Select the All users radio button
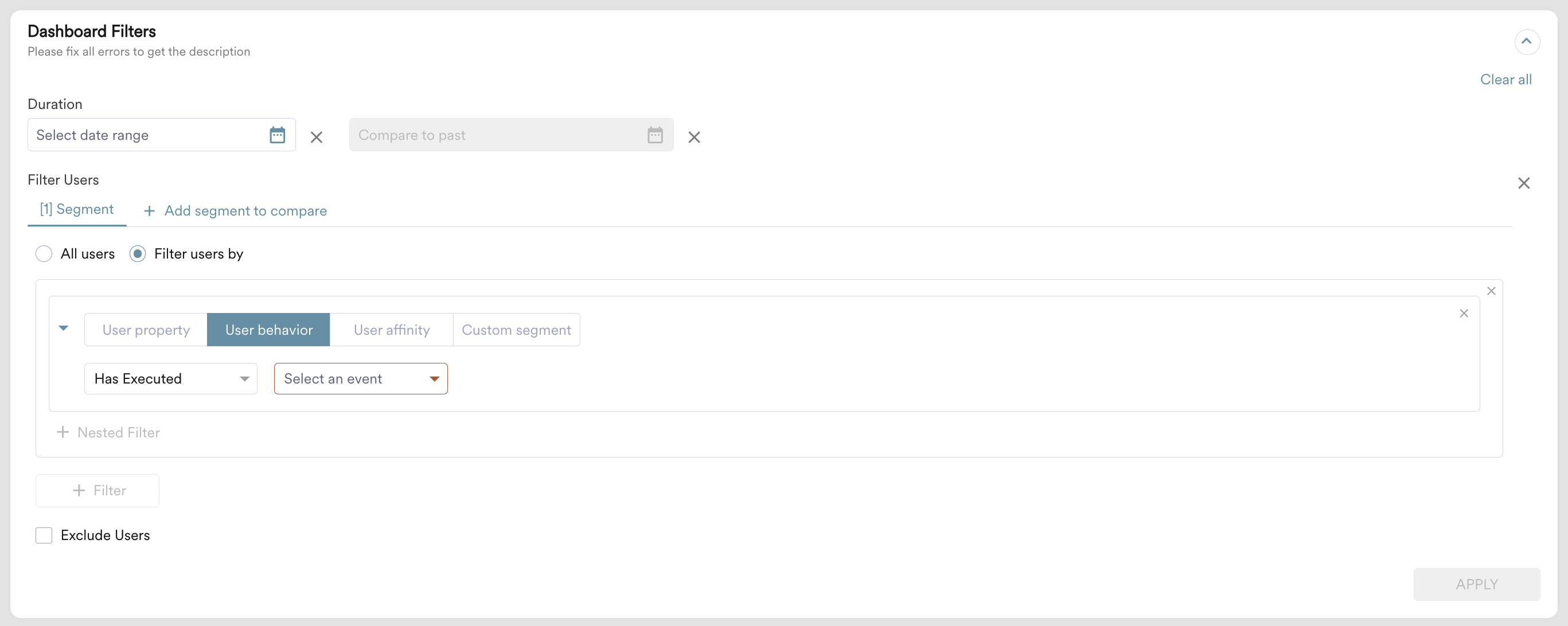 pos(44,254)
